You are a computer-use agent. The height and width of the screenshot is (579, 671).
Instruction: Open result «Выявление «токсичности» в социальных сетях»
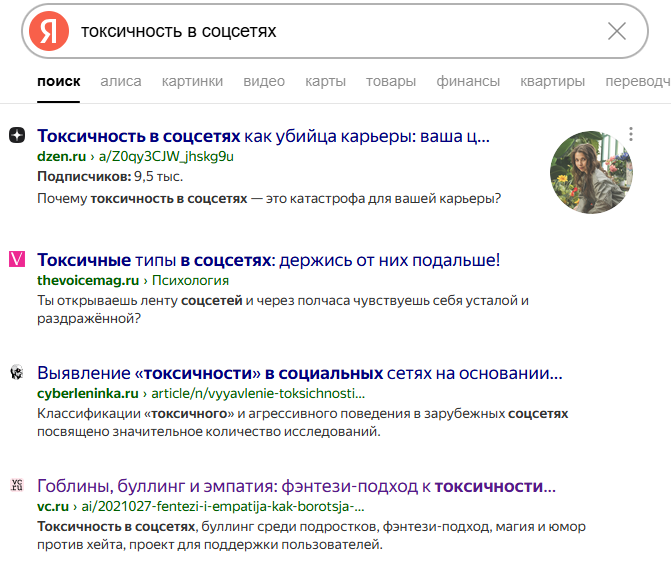pyautogui.click(x=300, y=373)
